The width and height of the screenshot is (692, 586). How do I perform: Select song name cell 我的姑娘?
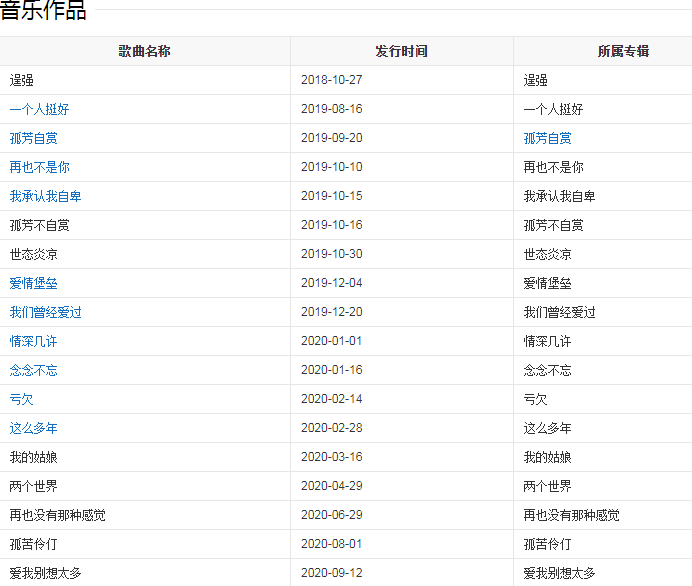tap(34, 458)
